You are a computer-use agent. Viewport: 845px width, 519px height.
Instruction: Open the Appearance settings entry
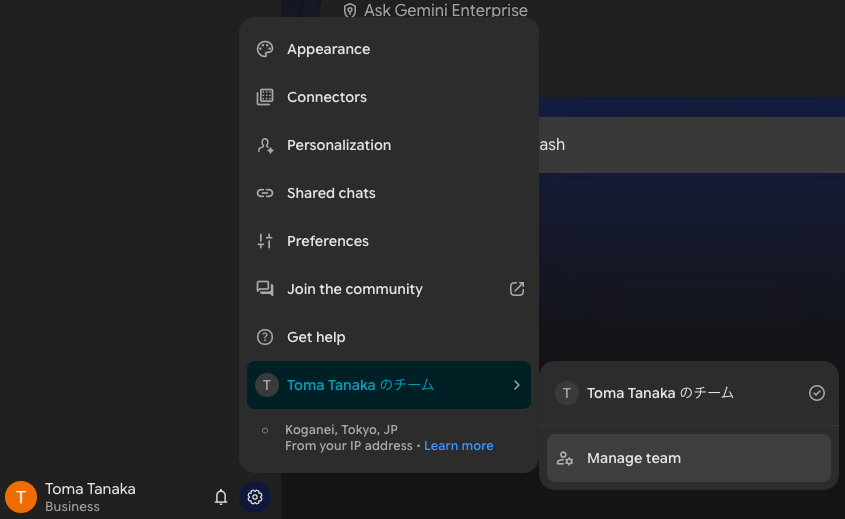click(x=389, y=49)
